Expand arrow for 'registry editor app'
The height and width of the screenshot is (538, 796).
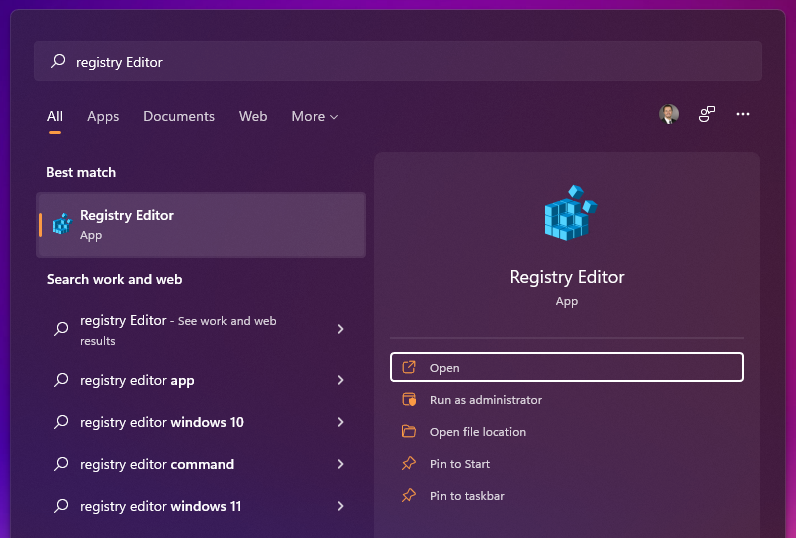[x=341, y=380]
